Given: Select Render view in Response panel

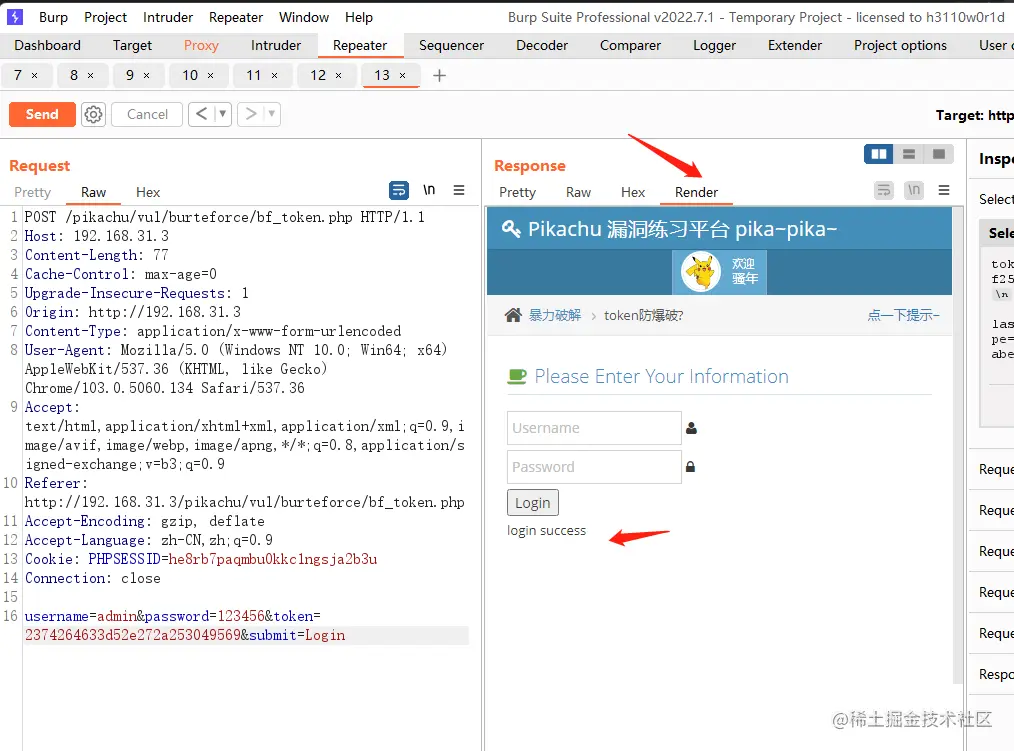Looking at the screenshot, I should click(696, 192).
